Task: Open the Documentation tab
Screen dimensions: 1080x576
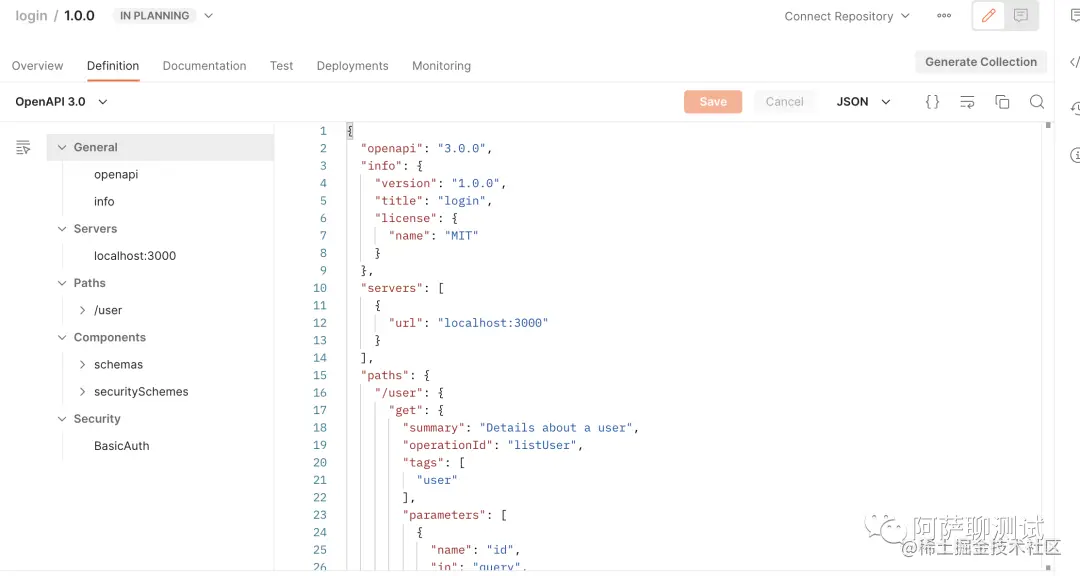Action: (x=205, y=65)
